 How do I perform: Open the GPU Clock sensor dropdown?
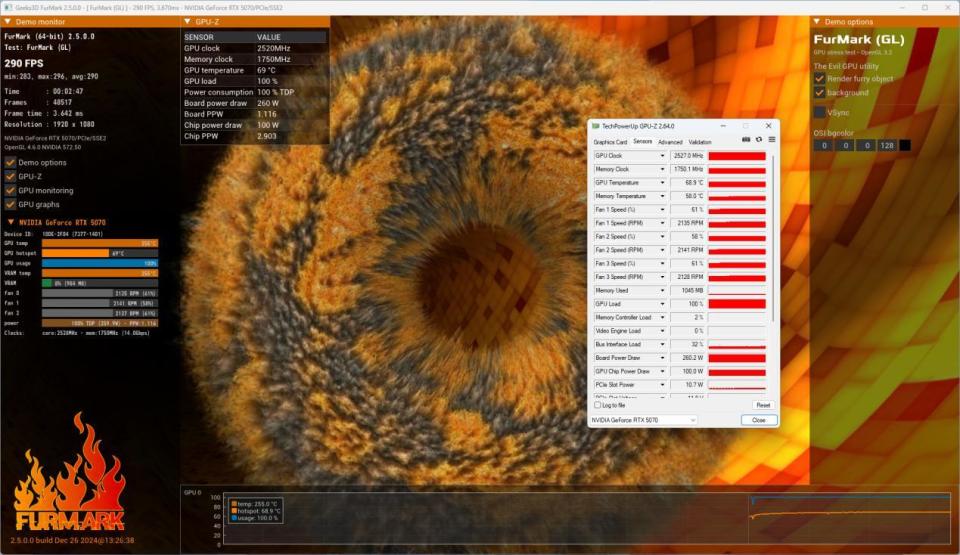[662, 156]
